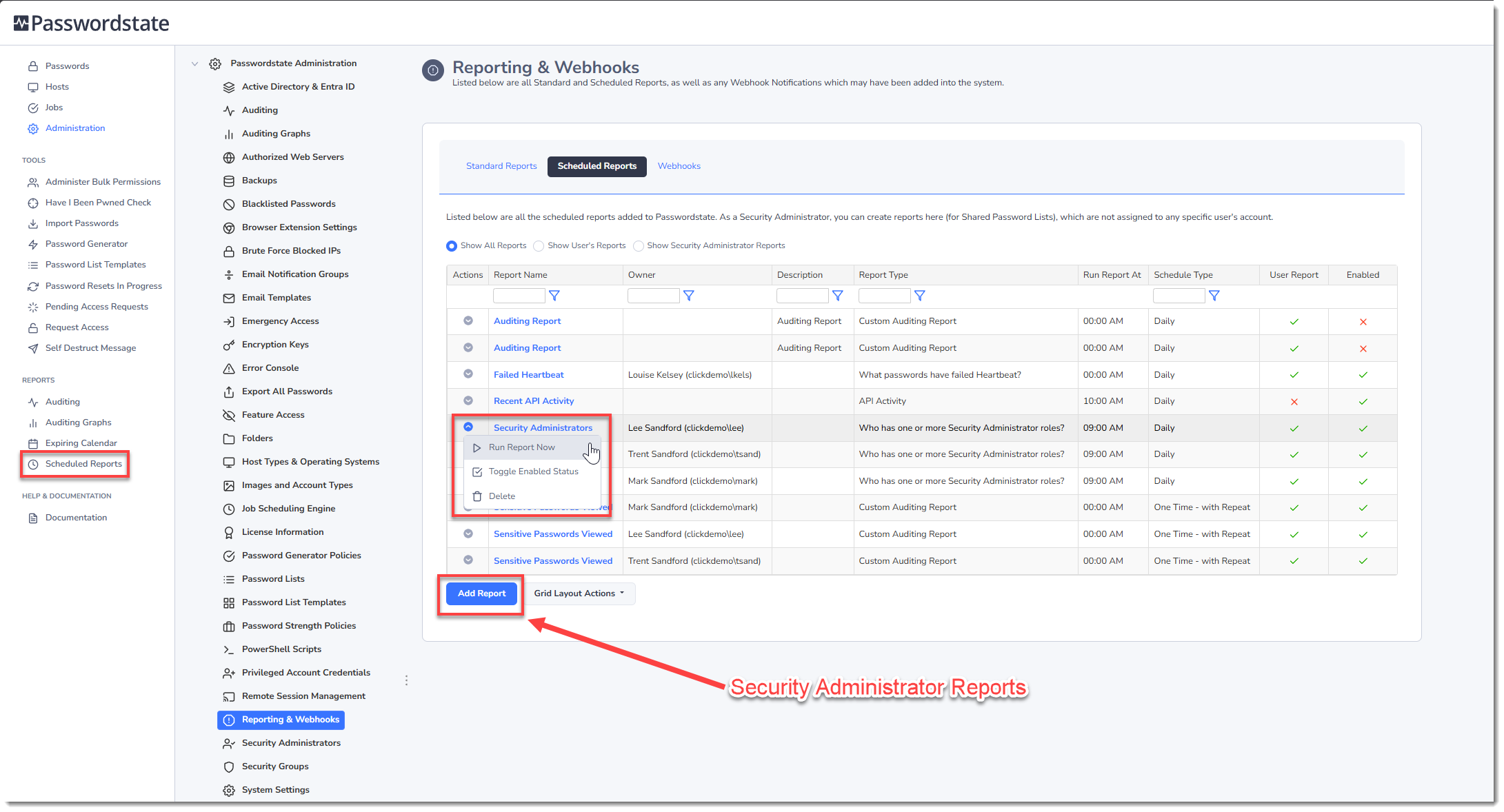Click the Feature Access eye-off icon
This screenshot has height=812, width=1504.
(229, 415)
